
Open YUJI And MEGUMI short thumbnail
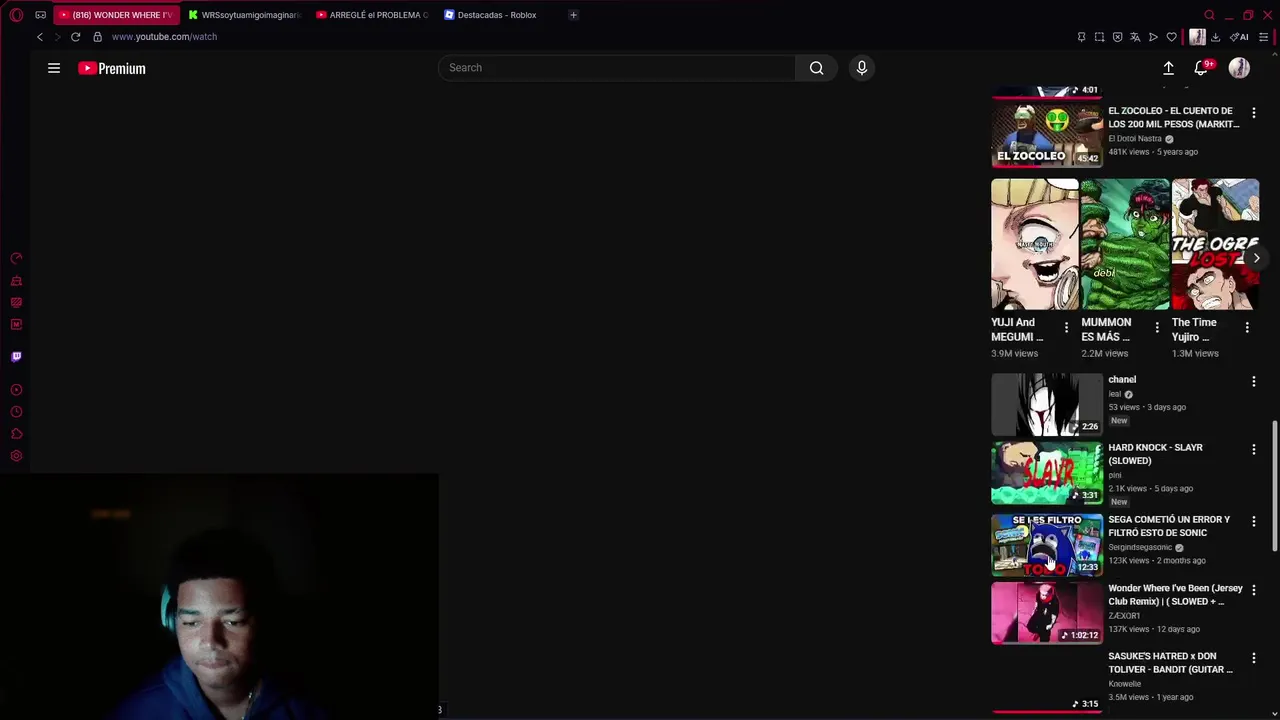pos(1034,244)
